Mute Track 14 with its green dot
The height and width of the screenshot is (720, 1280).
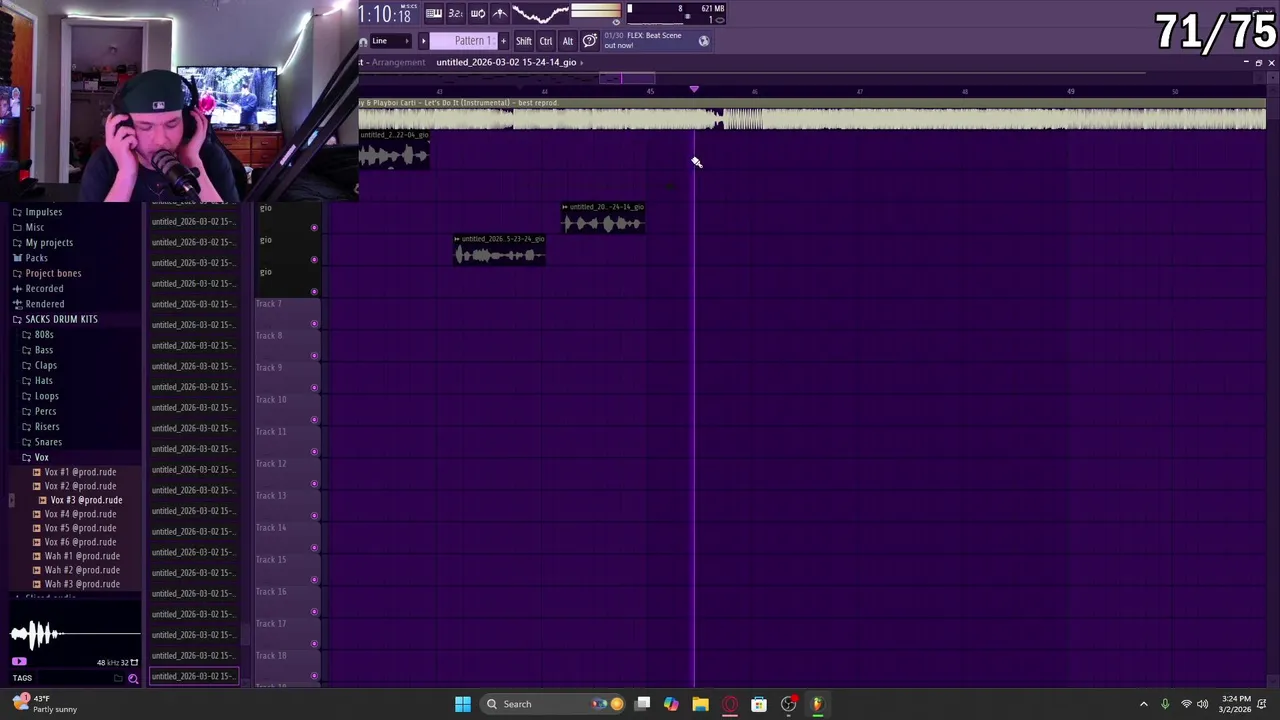[314, 548]
